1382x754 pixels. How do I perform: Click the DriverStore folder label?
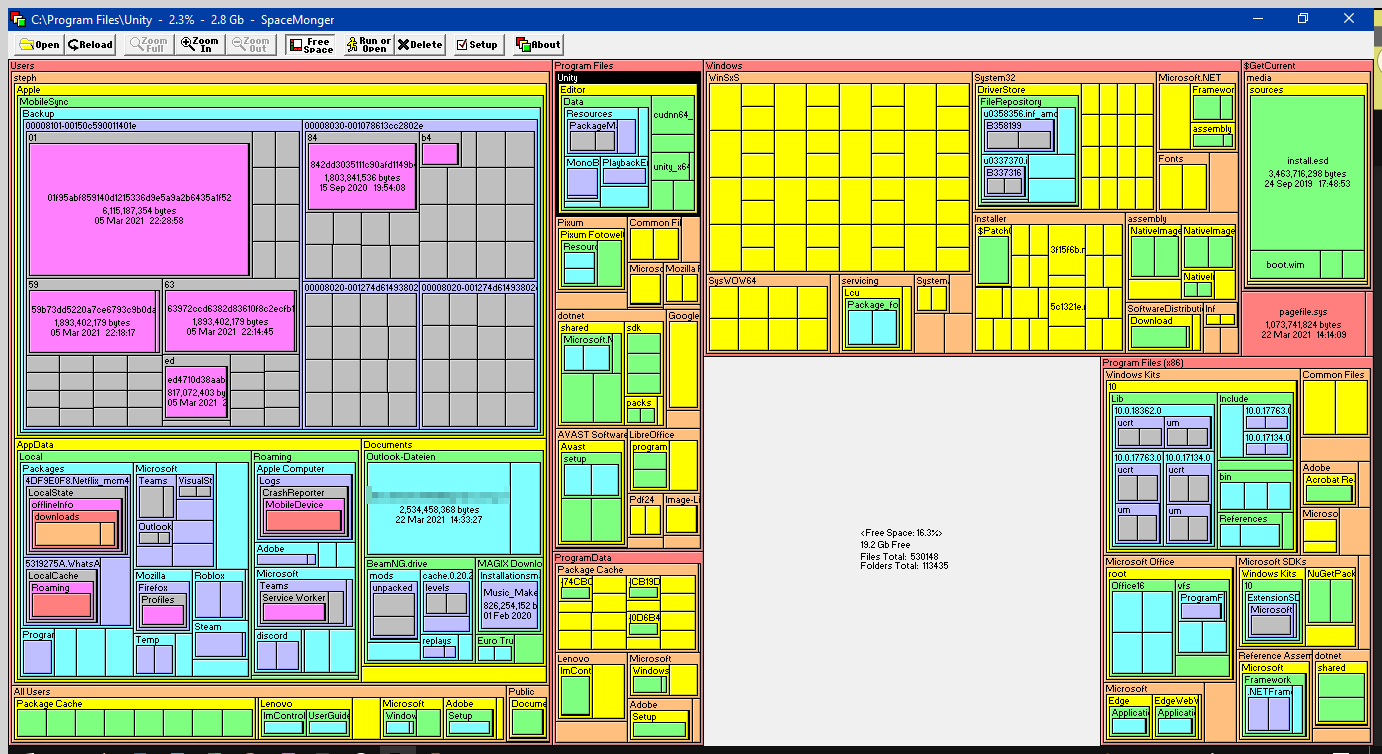pos(1001,90)
